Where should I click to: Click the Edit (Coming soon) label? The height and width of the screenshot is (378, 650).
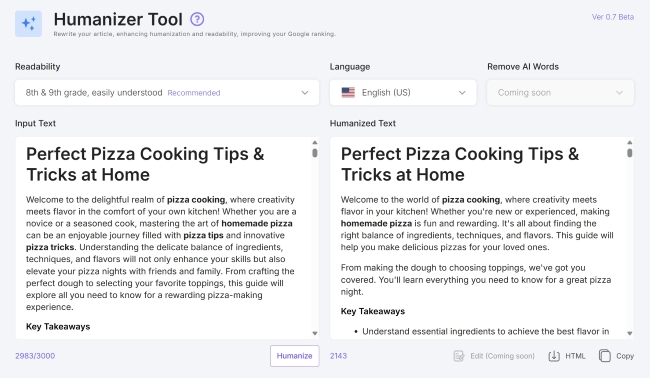coord(502,356)
